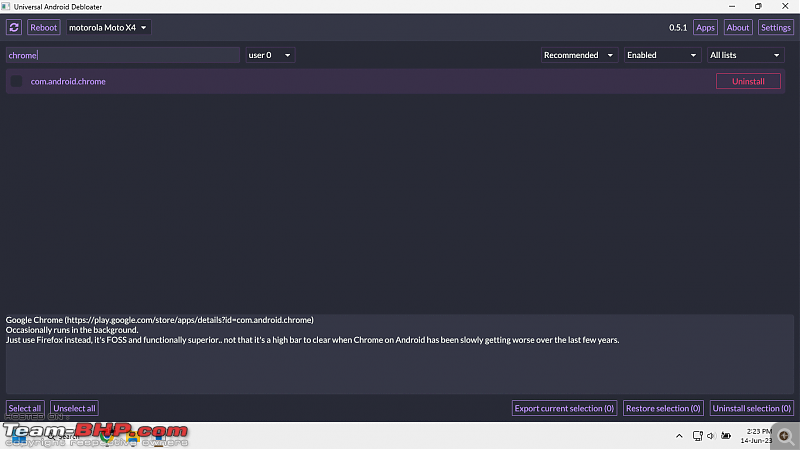Click Select all button
Screen dimensions: 800x450
[24, 408]
